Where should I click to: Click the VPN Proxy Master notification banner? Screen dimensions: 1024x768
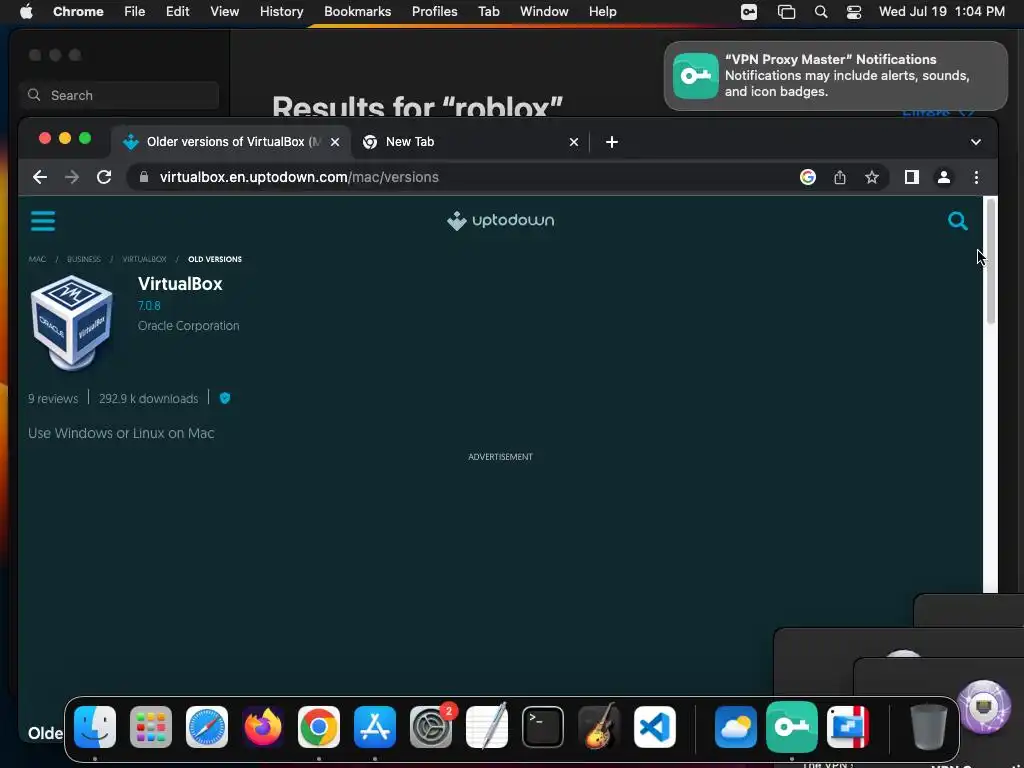coord(836,76)
